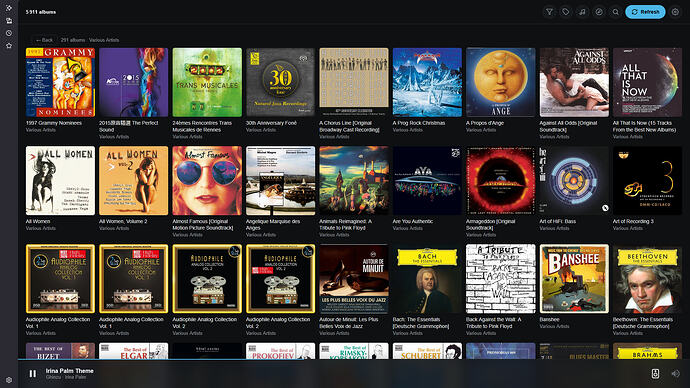Open favorites star icon in sidebar
Image resolution: width=690 pixels, height=388 pixels.
[9, 46]
